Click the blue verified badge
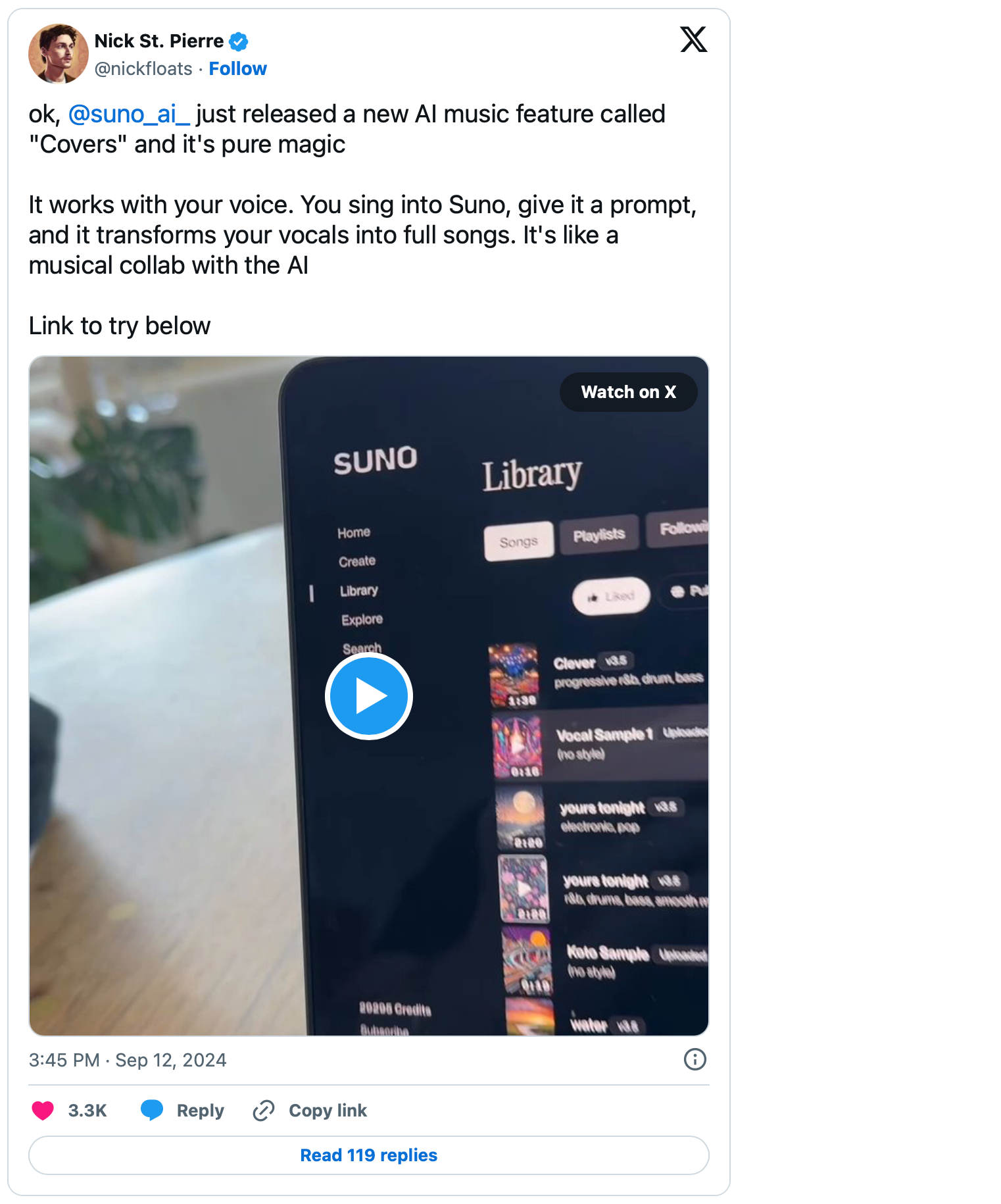The image size is (1001, 1204). coord(238,41)
